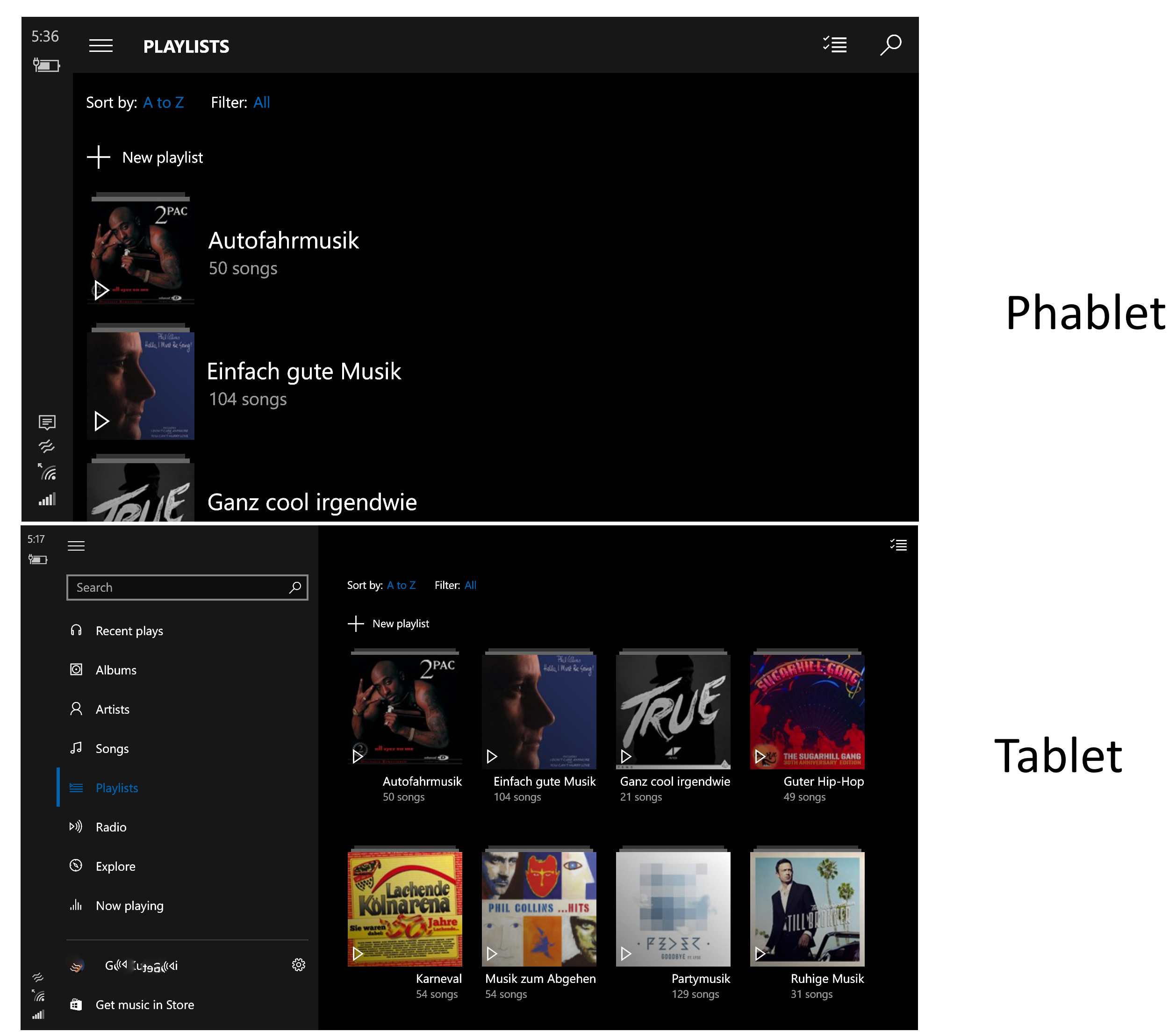This screenshot has height=1032, width=1176.
Task: Open the phablet "A to Z" sort dropdown
Action: point(164,102)
